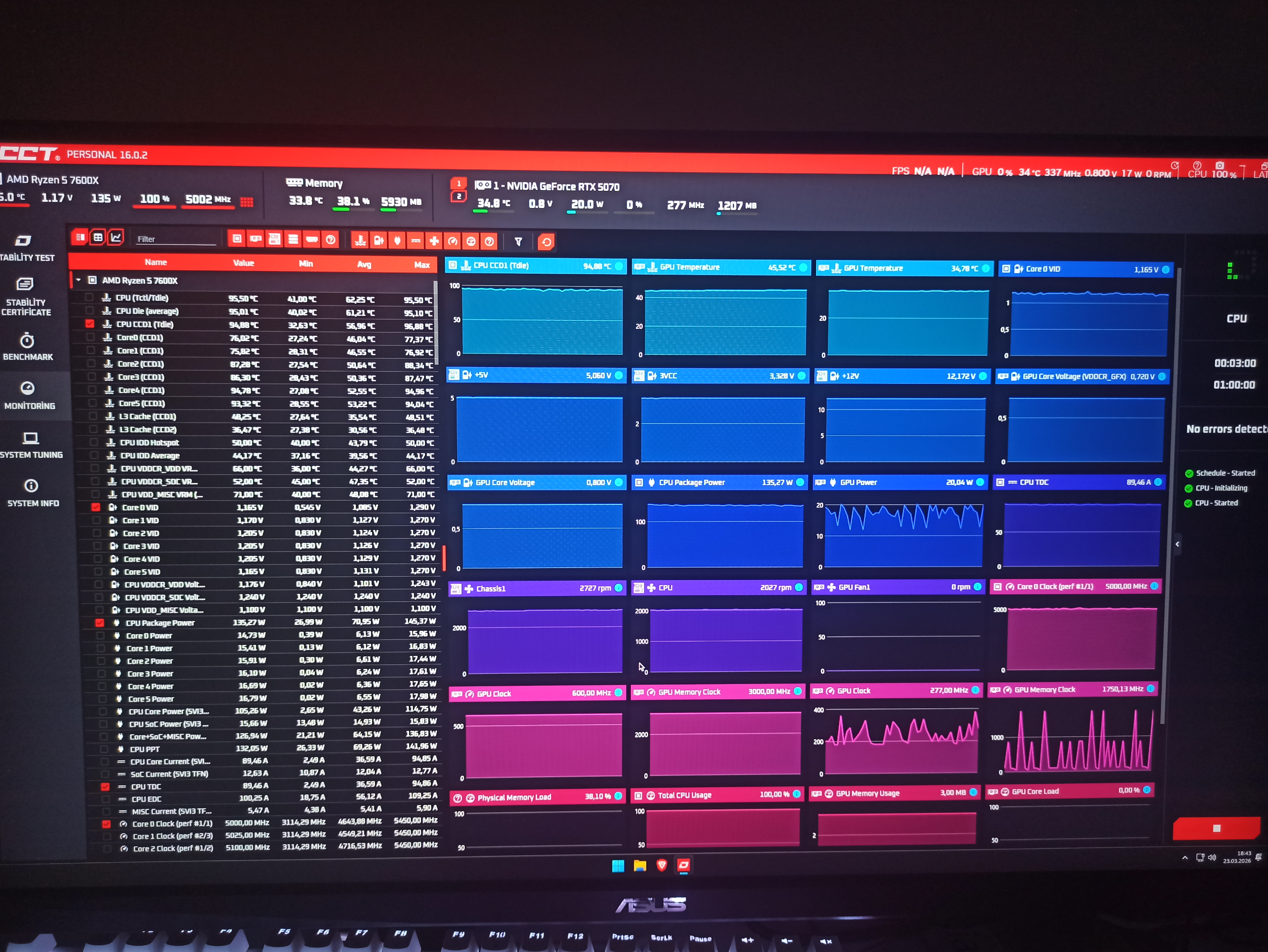Viewport: 1268px width, 952px height.
Task: Go to the Benchmark section
Action: click(27, 346)
